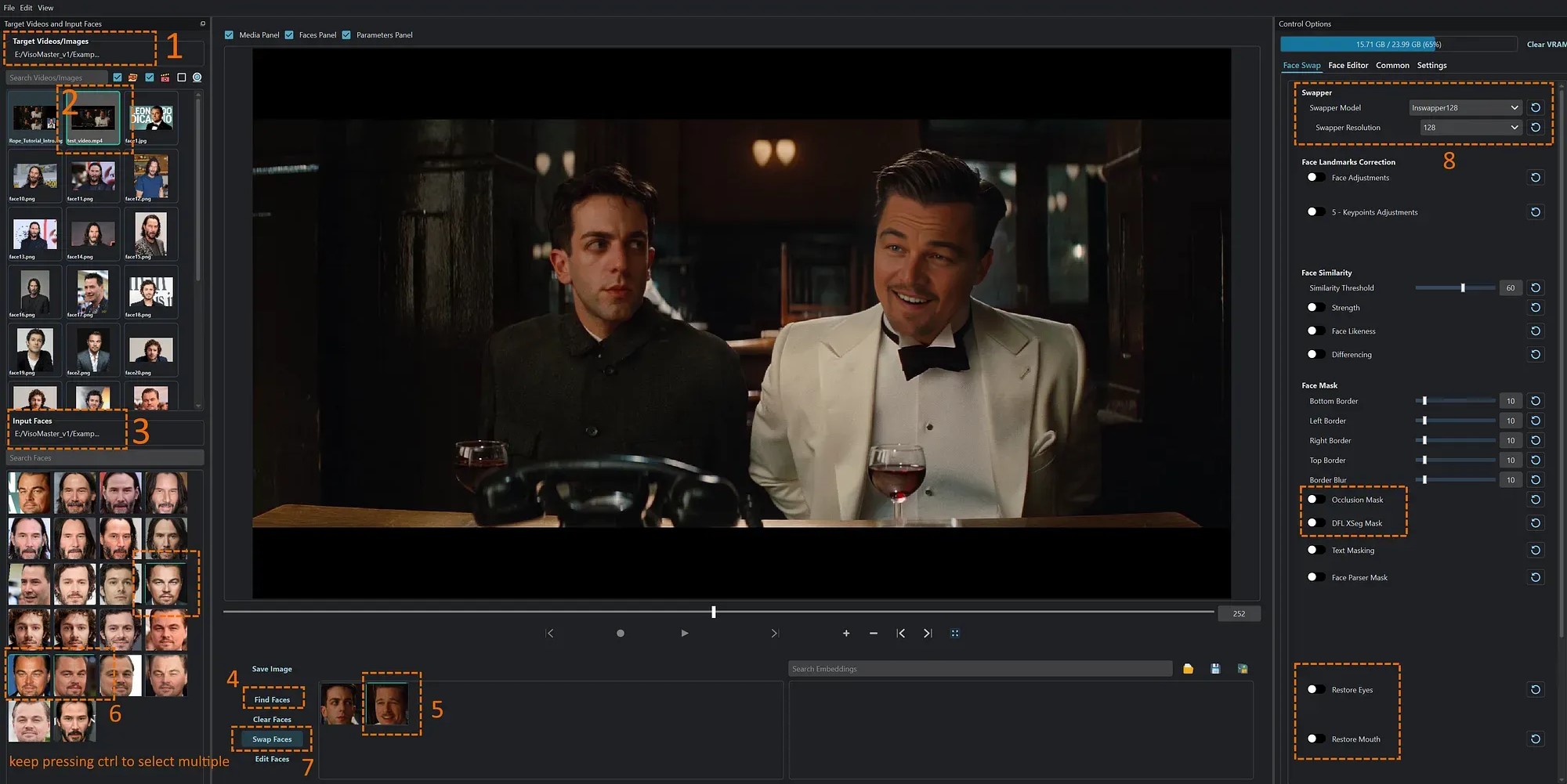Turn on Restore Eyes toggle
This screenshot has width=1567, height=784.
coord(1316,690)
